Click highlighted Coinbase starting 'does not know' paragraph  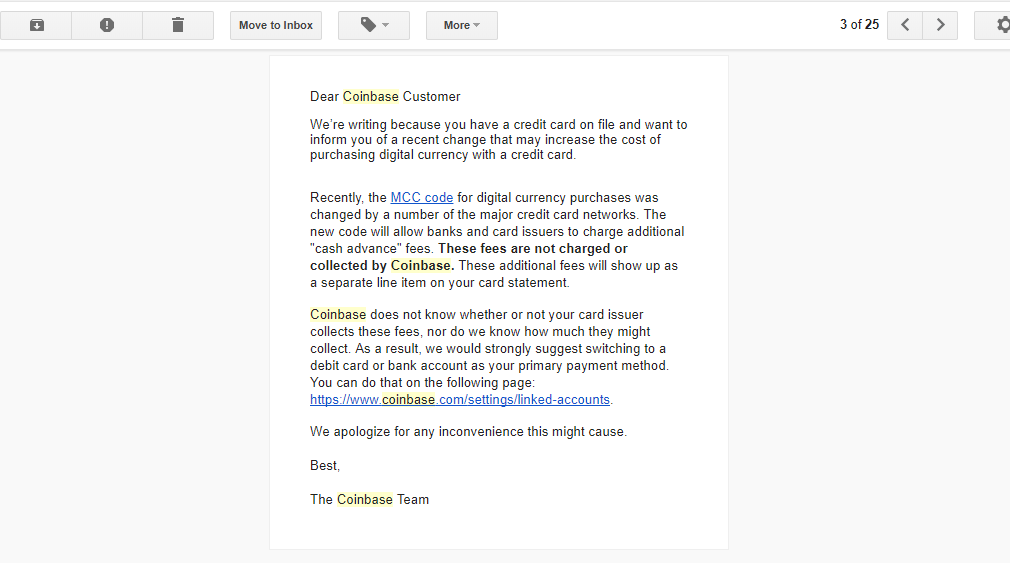tap(338, 315)
